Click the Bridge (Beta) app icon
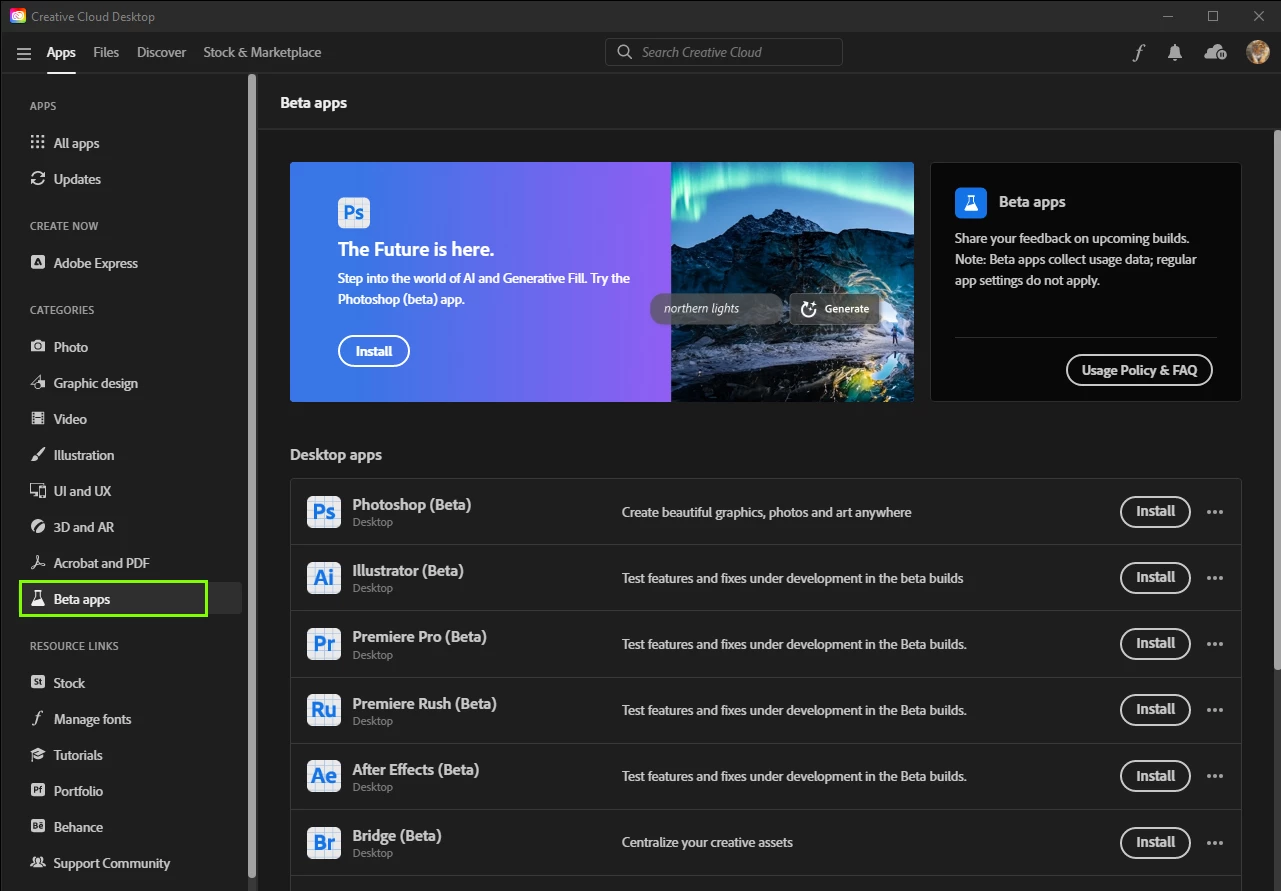Image resolution: width=1281 pixels, height=891 pixels. coord(324,842)
